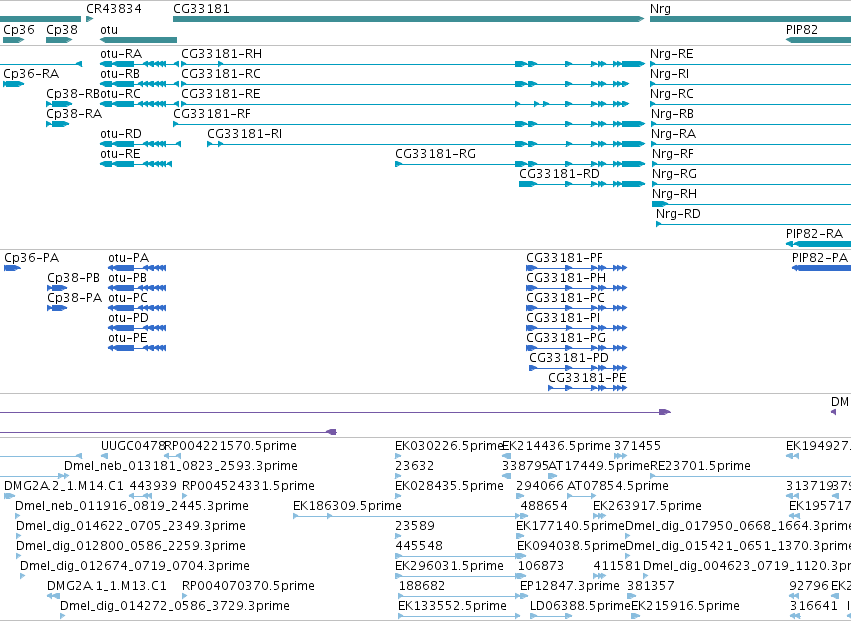Select PIP82-RA transcript
Screen dimensions: 851x621
[818, 244]
